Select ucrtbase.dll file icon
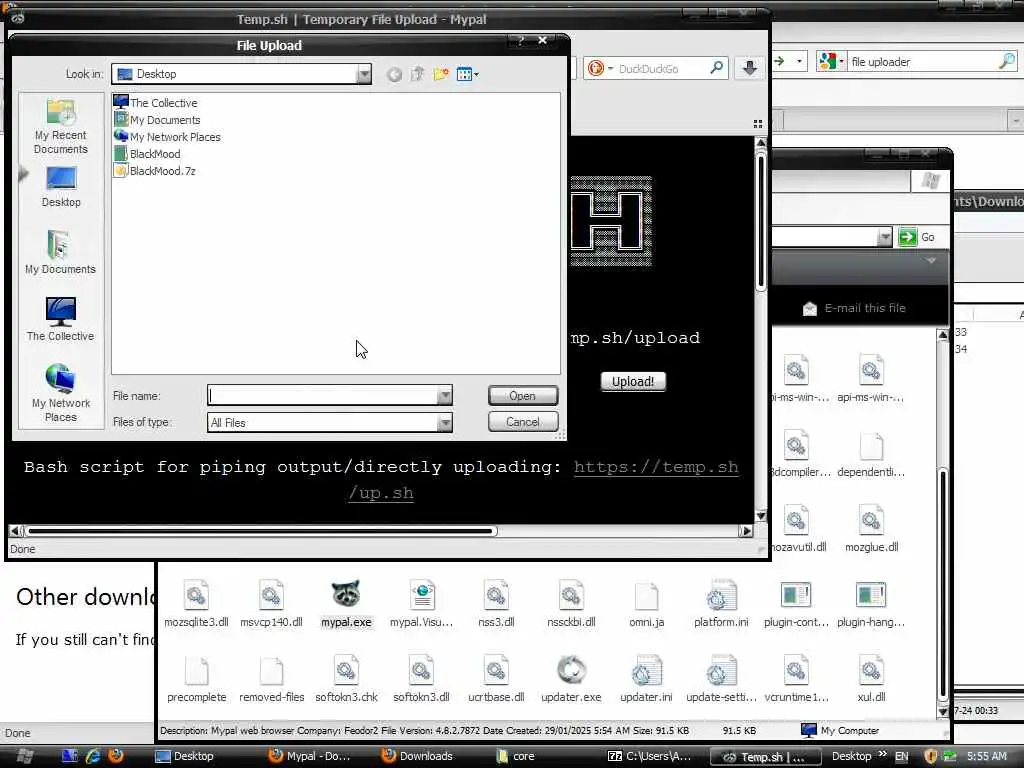The width and height of the screenshot is (1024, 768). click(x=496, y=679)
